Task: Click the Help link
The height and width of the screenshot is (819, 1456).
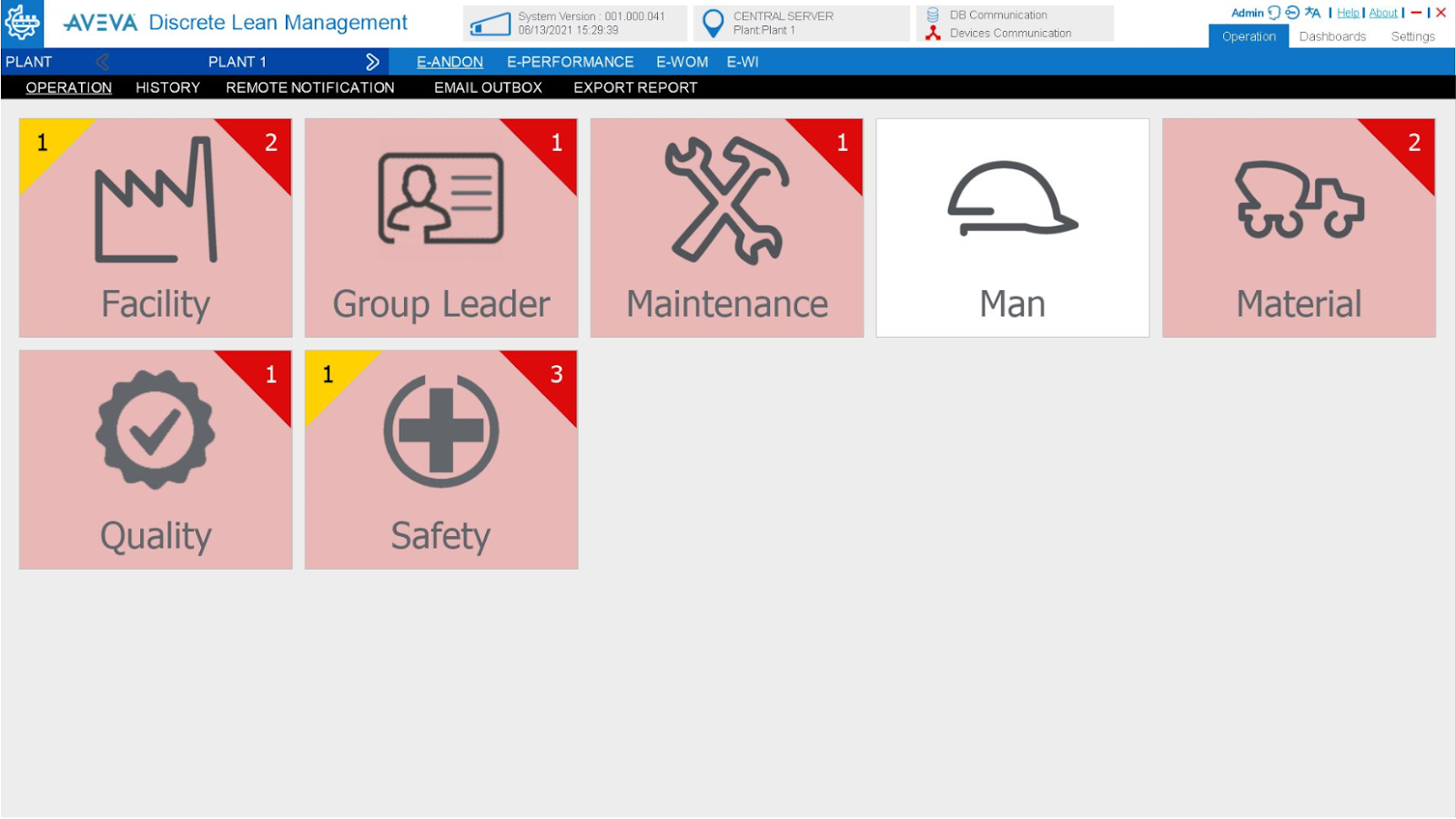Action: 1348,13
